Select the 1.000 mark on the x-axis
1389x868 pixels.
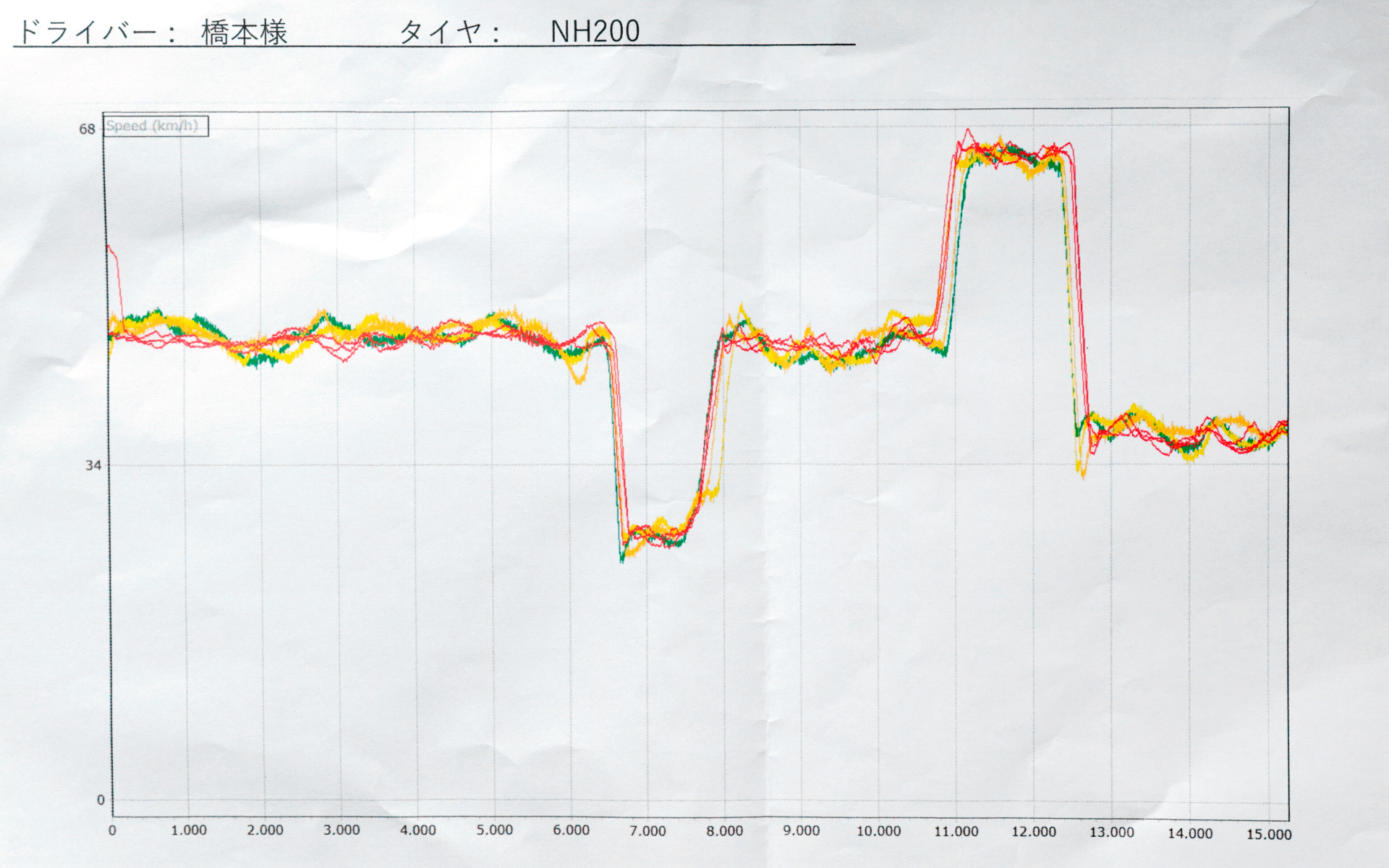(189, 830)
